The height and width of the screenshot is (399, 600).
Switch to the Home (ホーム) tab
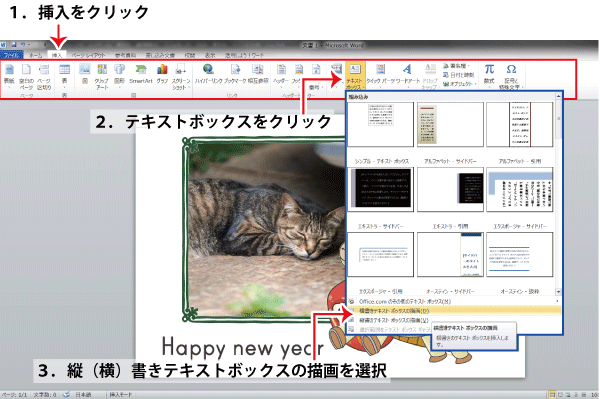(36, 55)
